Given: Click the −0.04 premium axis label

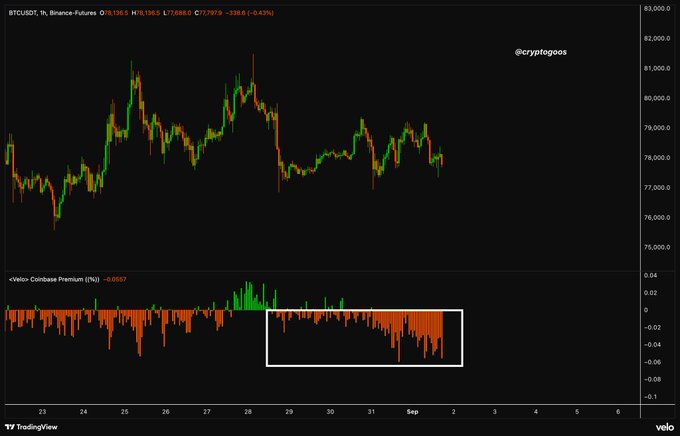Looking at the screenshot, I should coord(652,345).
